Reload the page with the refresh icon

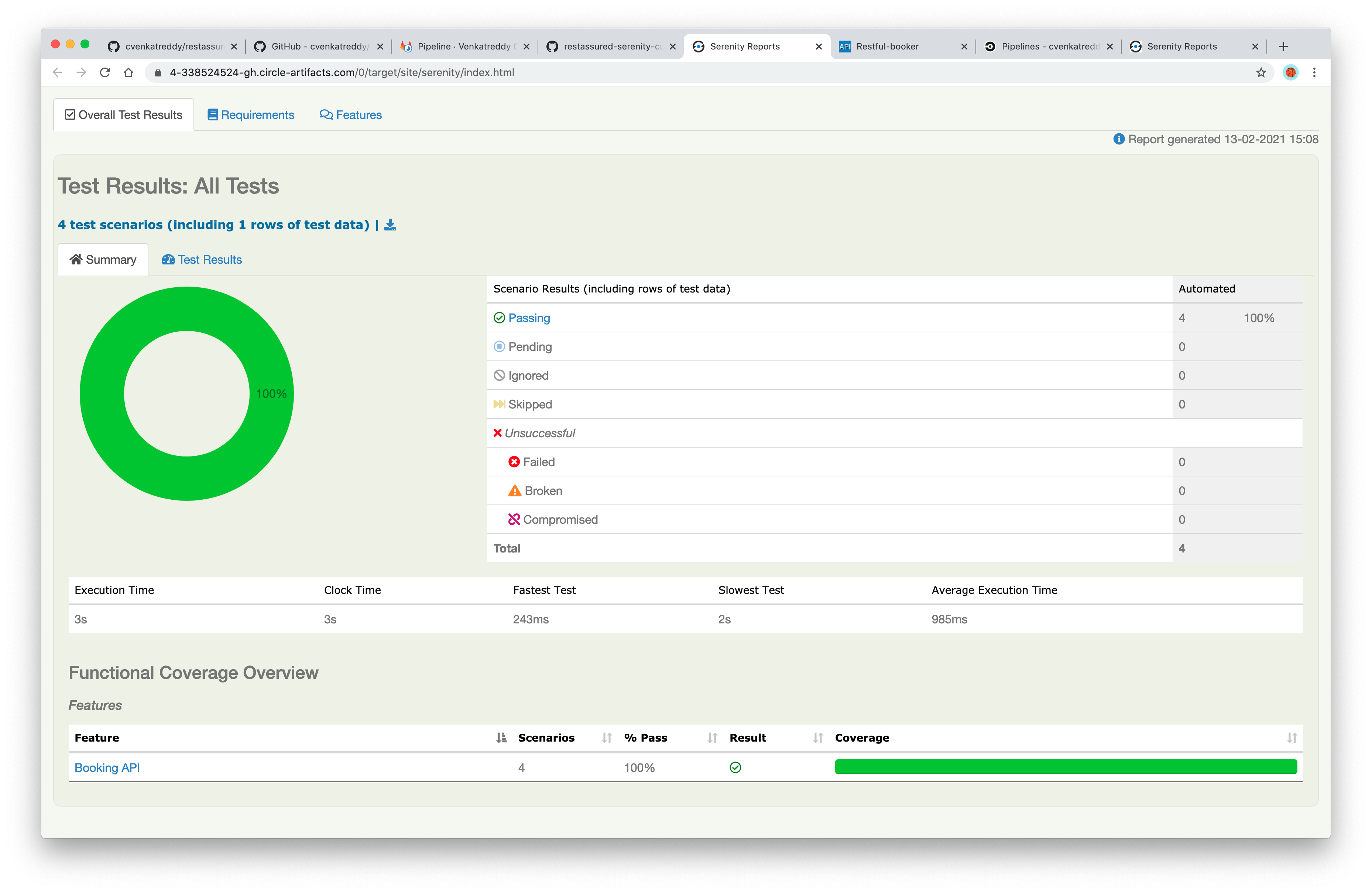[105, 73]
